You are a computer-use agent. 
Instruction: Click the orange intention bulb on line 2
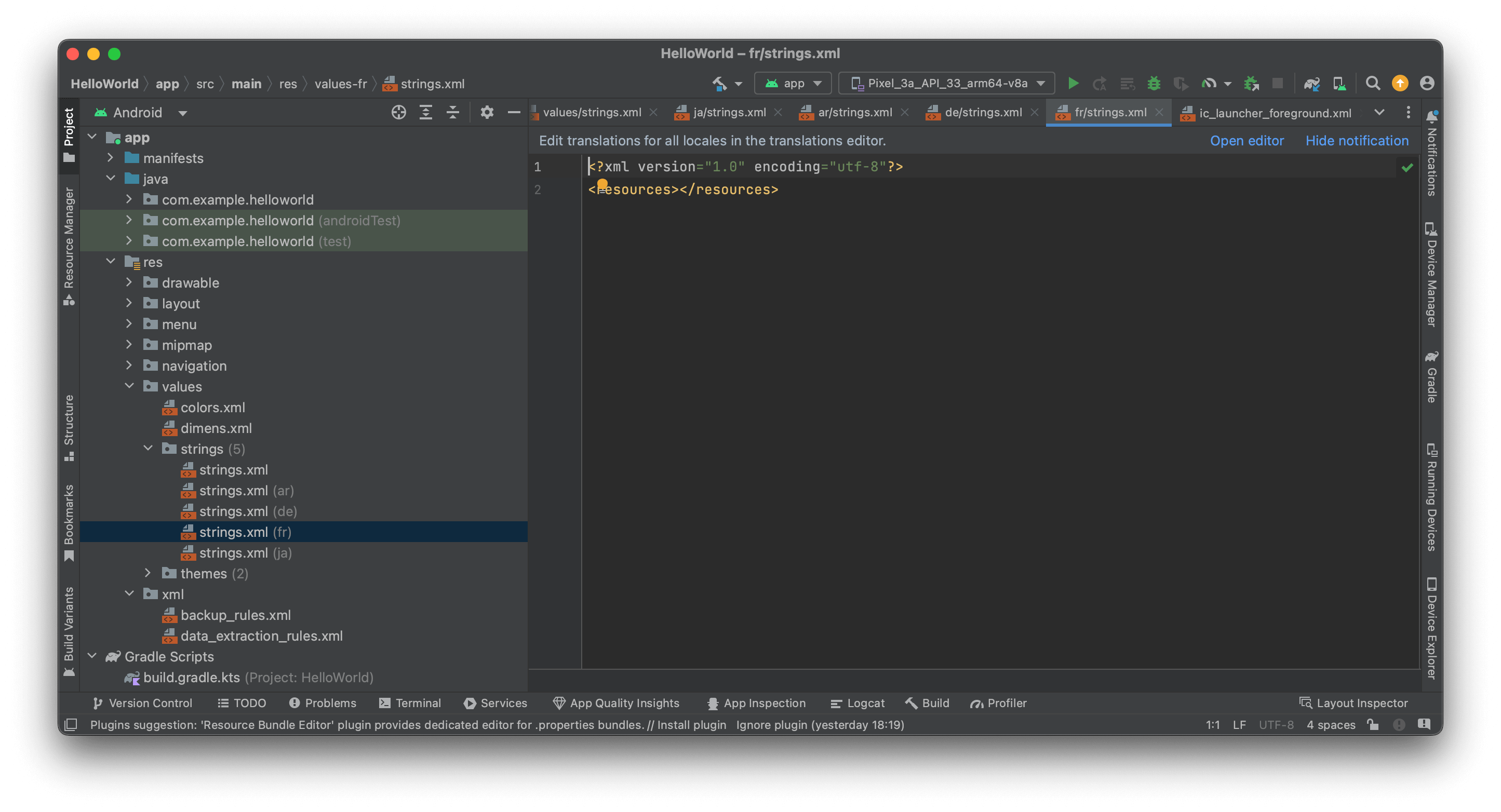(602, 184)
